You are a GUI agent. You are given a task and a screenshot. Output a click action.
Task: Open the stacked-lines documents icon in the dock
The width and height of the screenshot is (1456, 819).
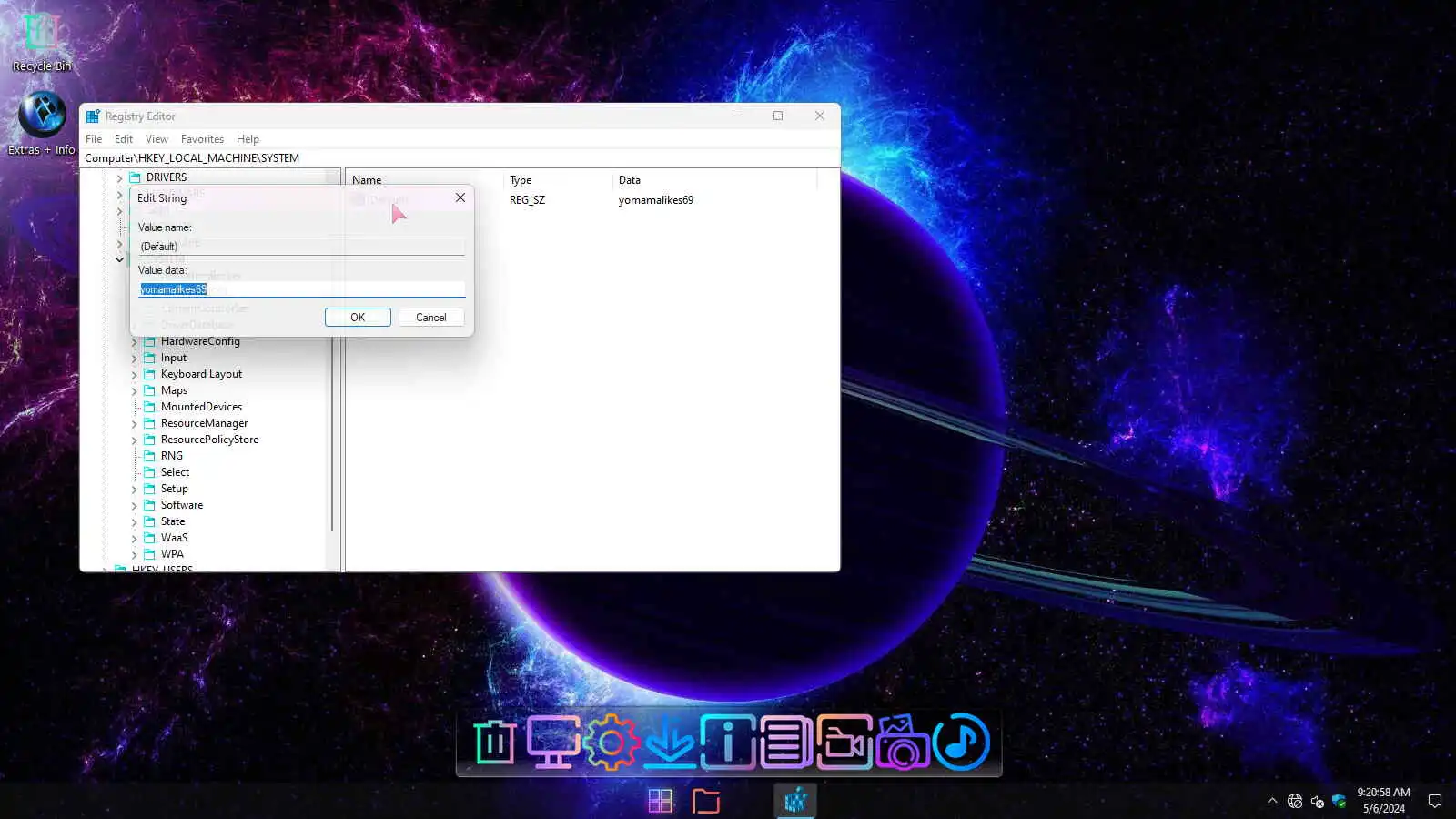click(x=785, y=743)
